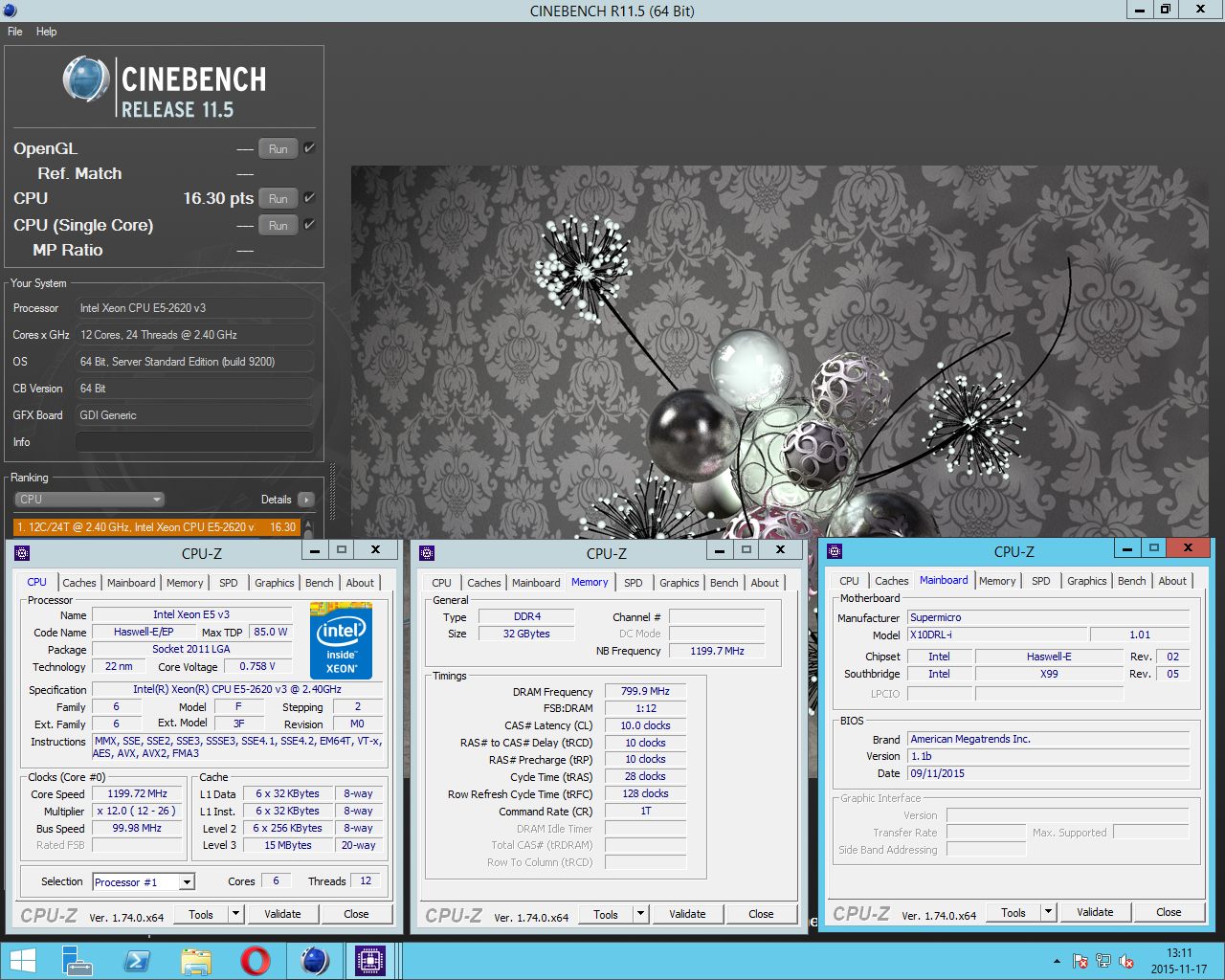Open Tools dropdown arrow in middle CPU-Z
This screenshot has height=980, width=1225.
[x=640, y=914]
